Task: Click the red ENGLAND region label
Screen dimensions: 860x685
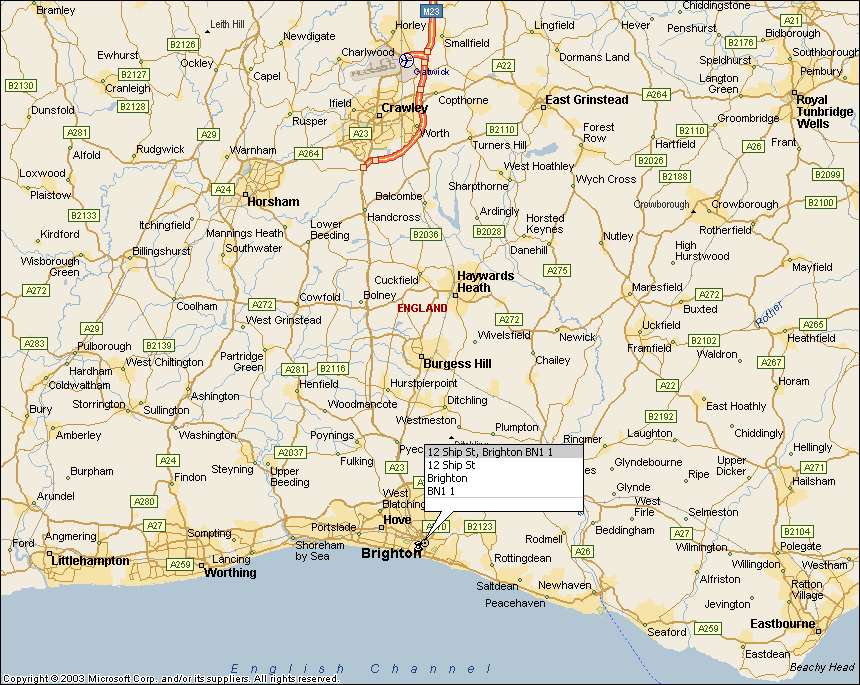Action: coord(422,308)
